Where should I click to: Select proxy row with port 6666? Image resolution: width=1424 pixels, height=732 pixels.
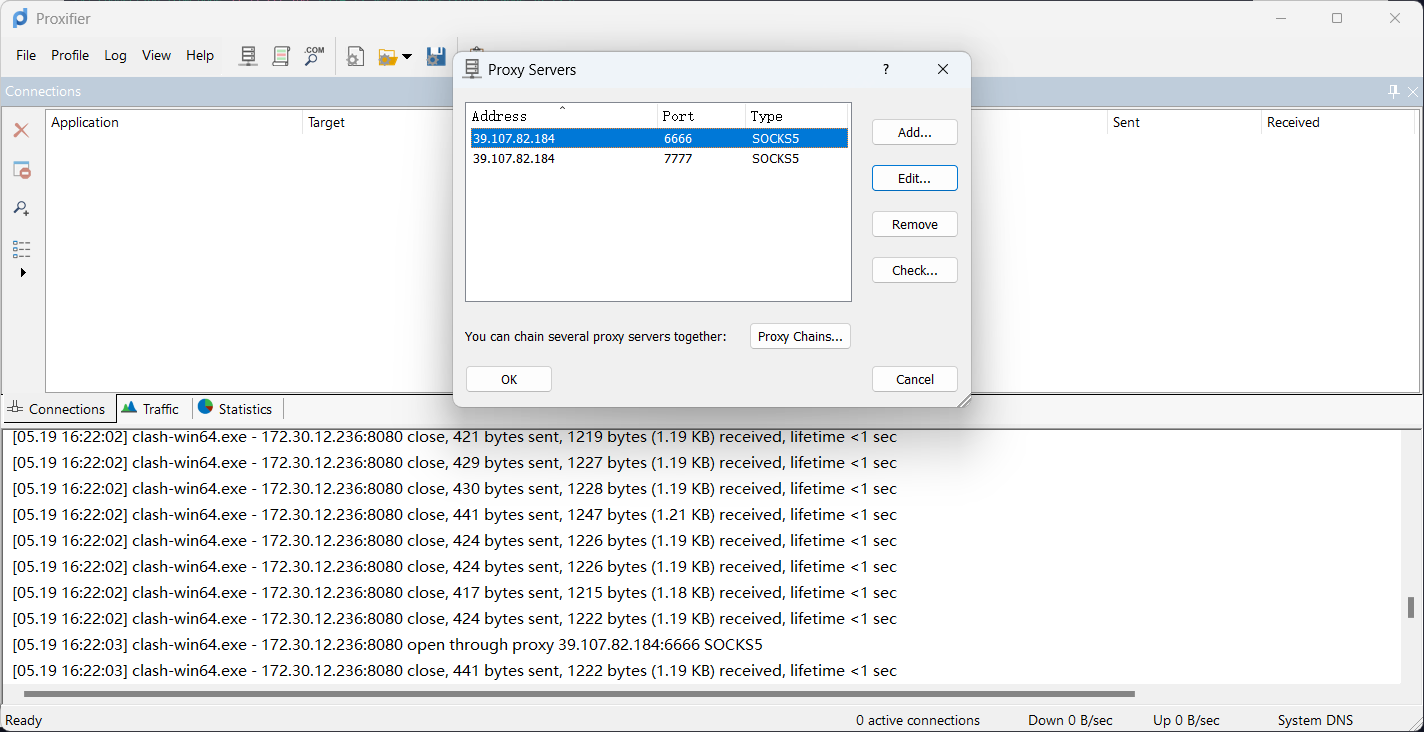[659, 138]
